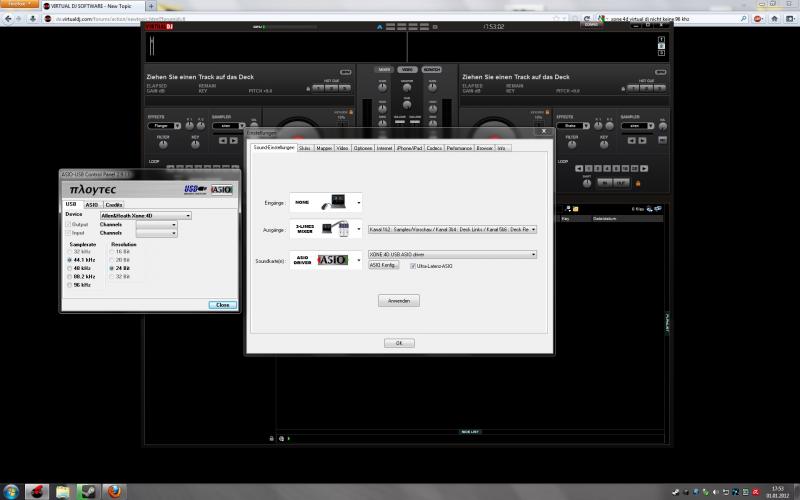Select 48 kHz samplerate
The width and height of the screenshot is (800, 500).
79,268
